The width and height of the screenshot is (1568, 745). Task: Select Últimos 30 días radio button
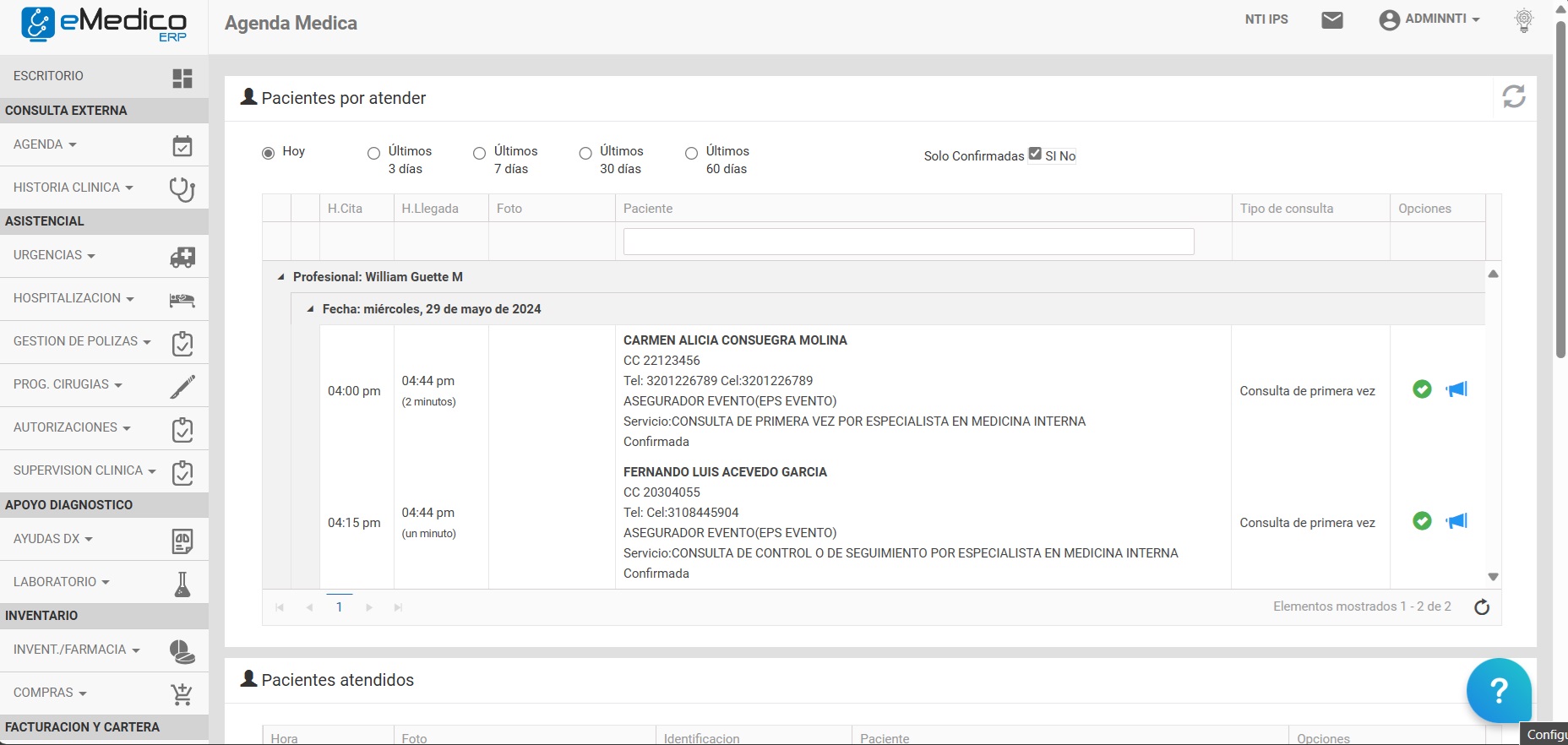click(x=585, y=153)
